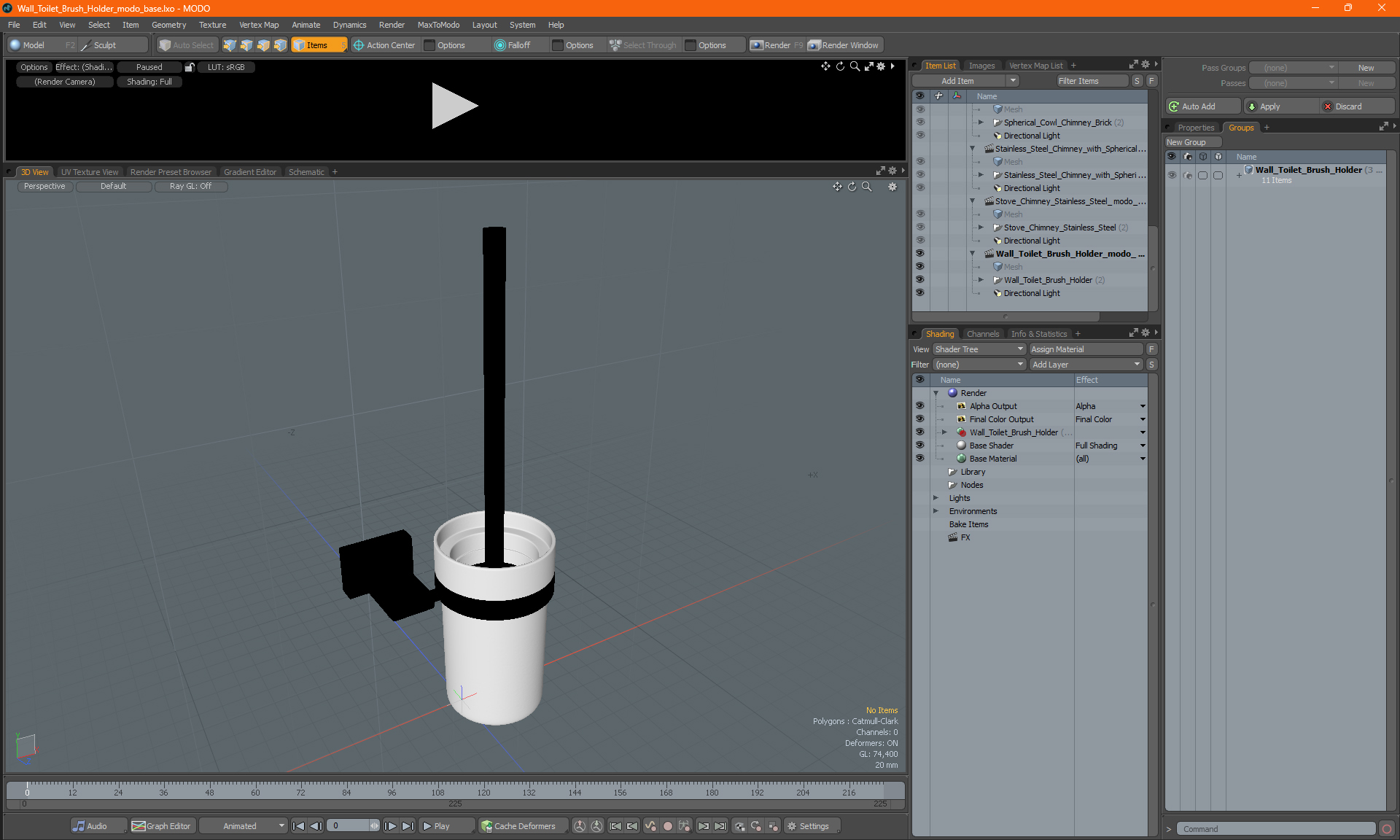Image resolution: width=1400 pixels, height=840 pixels.
Task: Click the Sculpt mode button
Action: coord(113,45)
